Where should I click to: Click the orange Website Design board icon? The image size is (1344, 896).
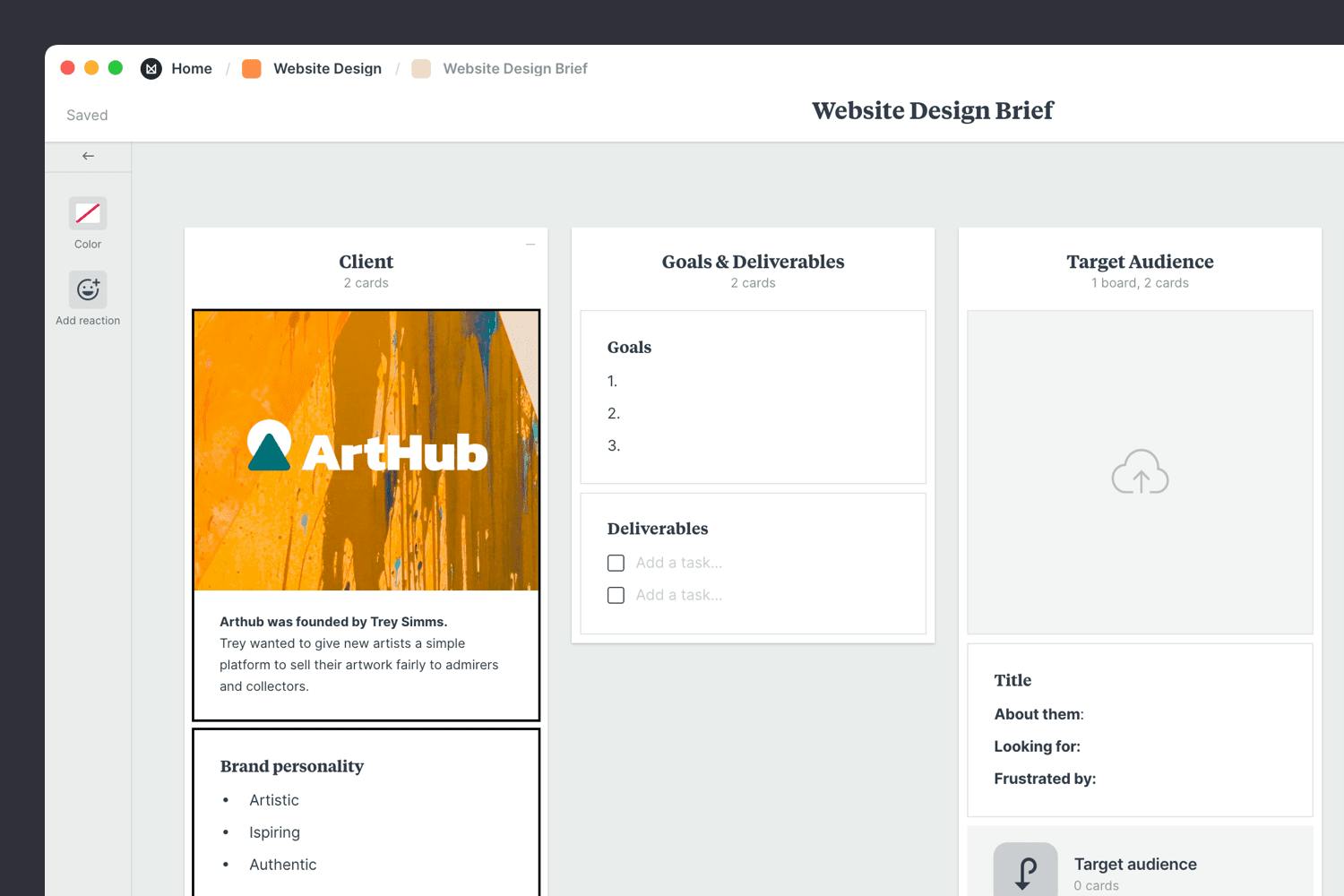pyautogui.click(x=251, y=68)
